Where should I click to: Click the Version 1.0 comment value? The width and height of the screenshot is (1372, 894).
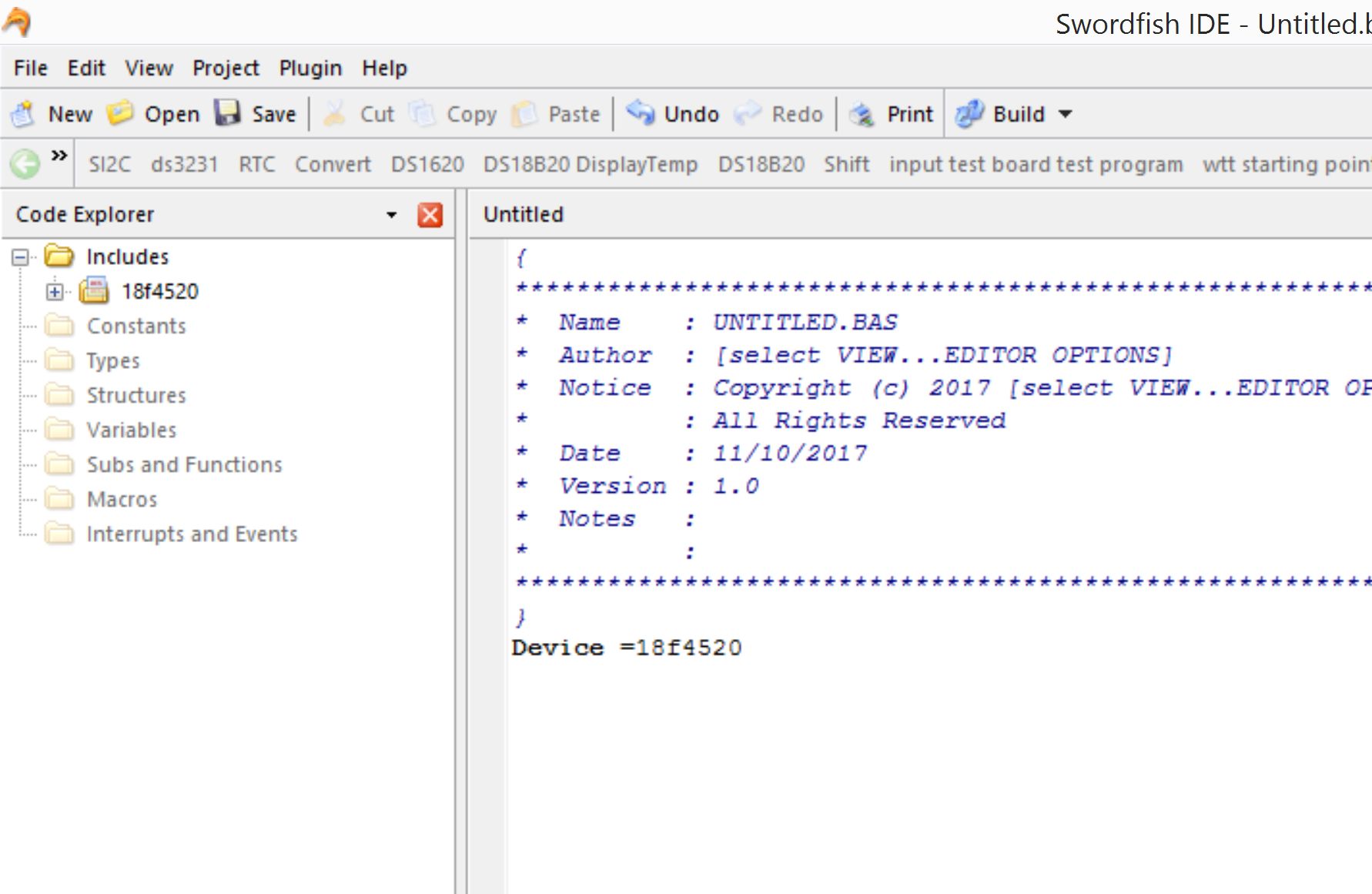[736, 486]
